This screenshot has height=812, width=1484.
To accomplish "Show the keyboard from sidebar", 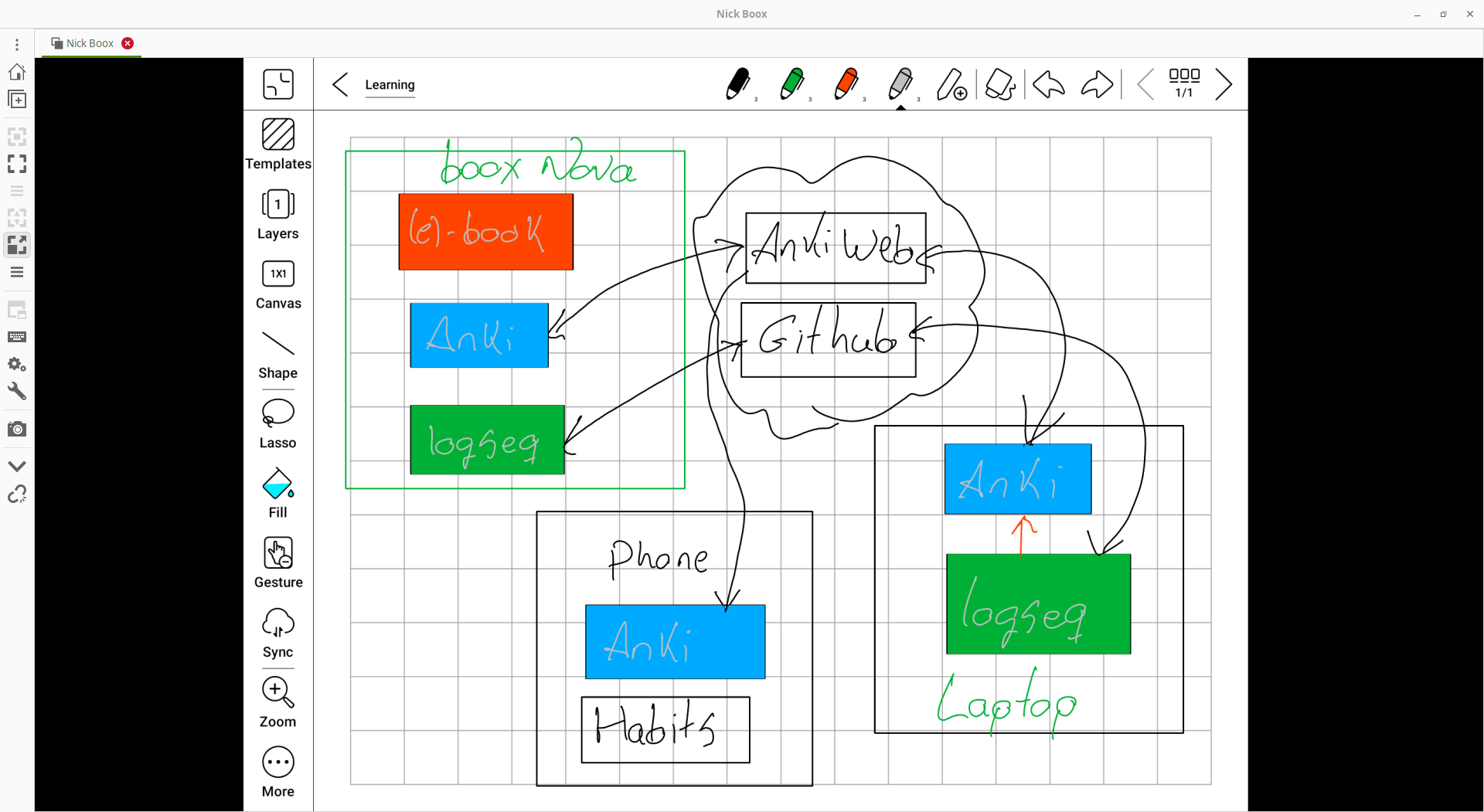I will [17, 337].
